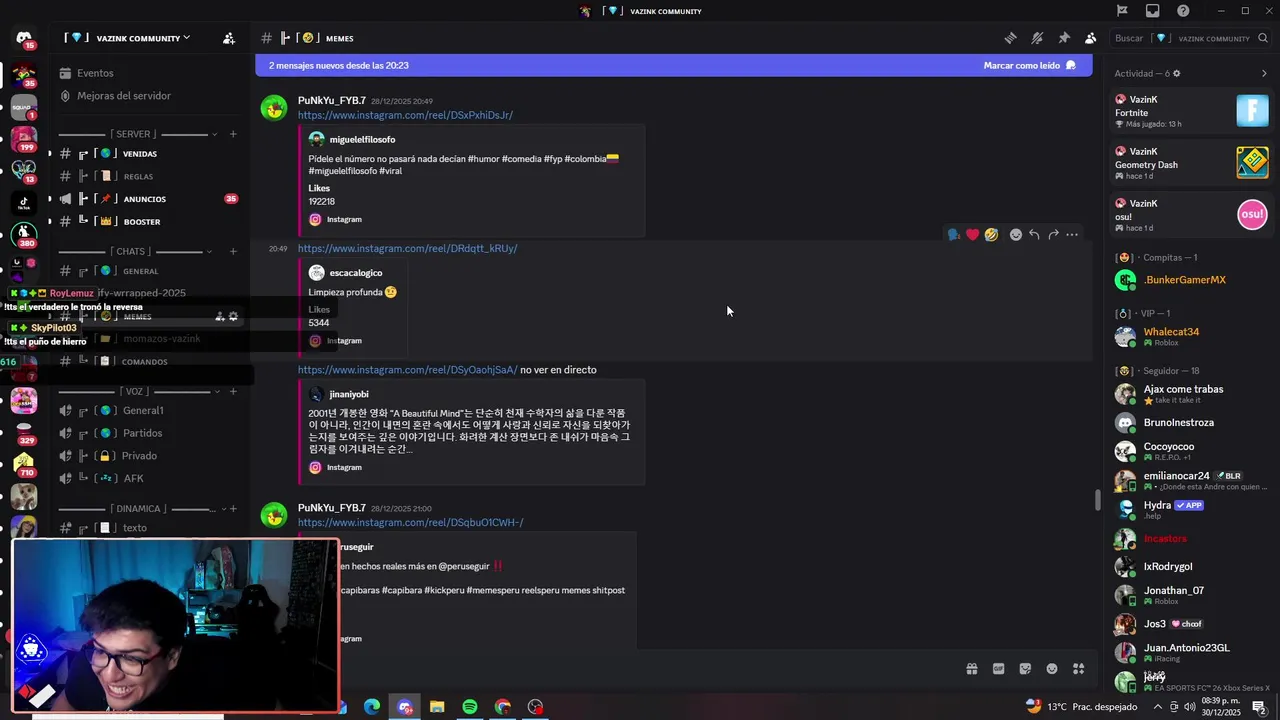This screenshot has height=720, width=1280.
Task: Open pinned messages pin icon
Action: (1064, 38)
